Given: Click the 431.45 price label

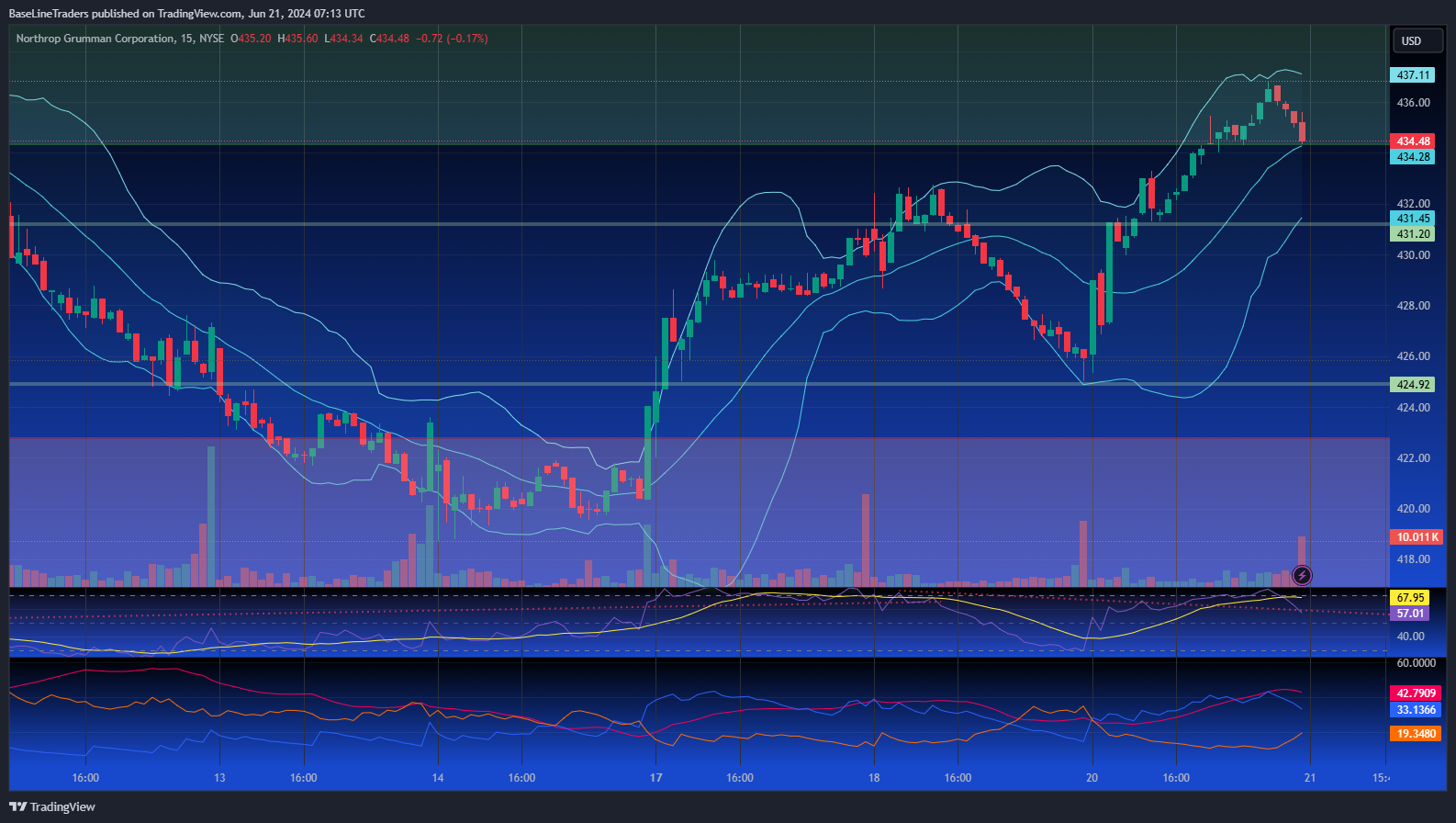Looking at the screenshot, I should (x=1413, y=219).
